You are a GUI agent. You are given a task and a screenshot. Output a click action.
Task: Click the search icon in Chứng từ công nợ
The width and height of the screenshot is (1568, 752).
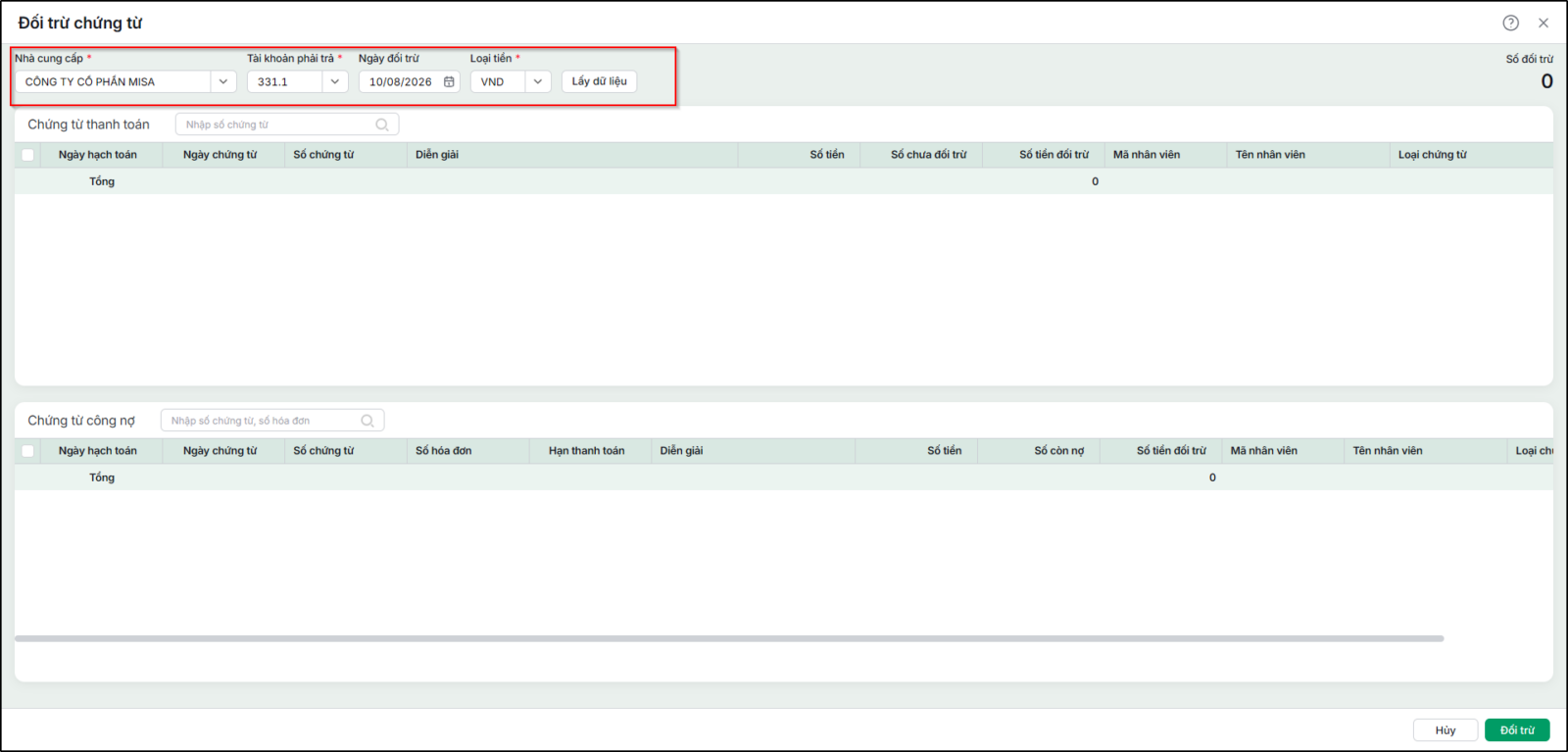[x=367, y=421]
